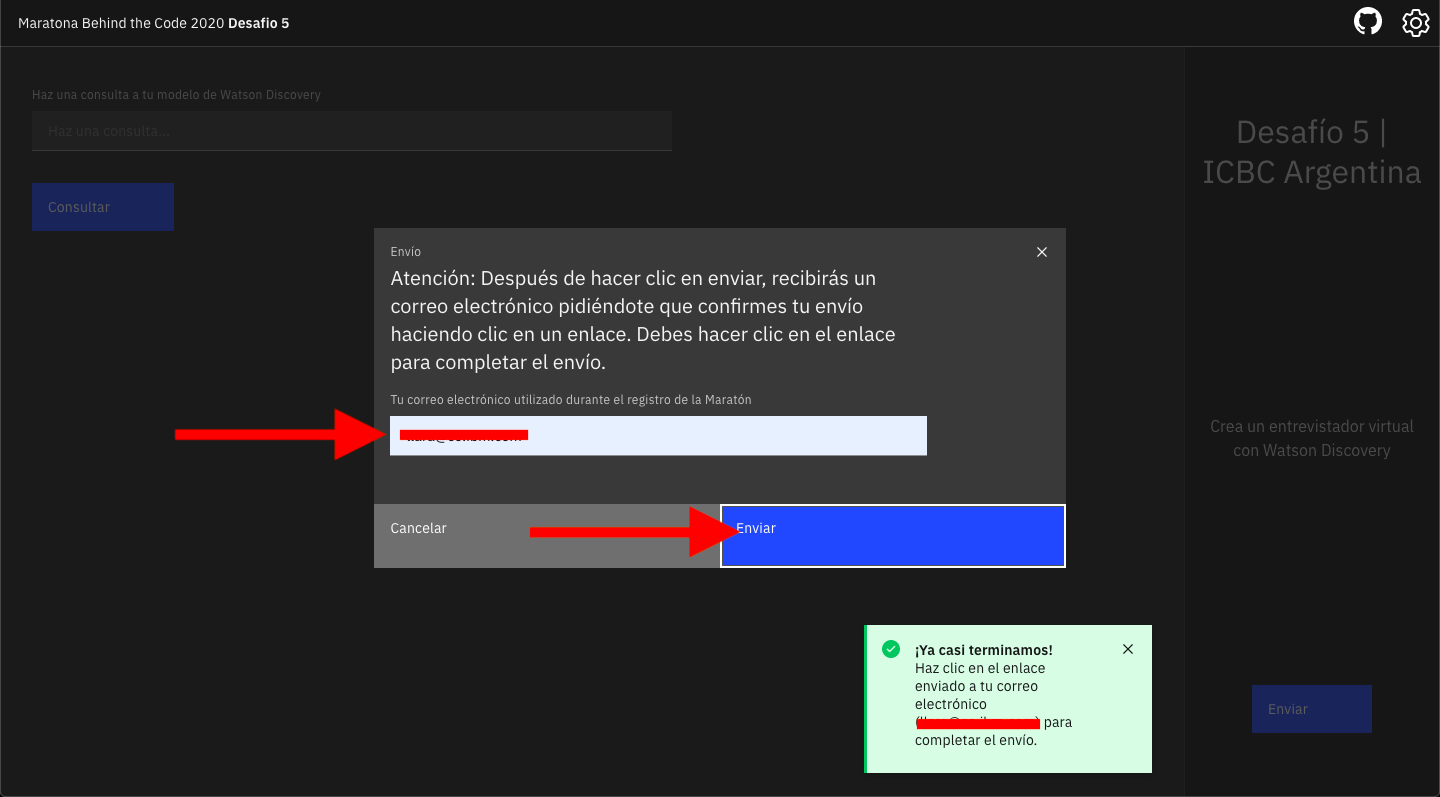1440x797 pixels.
Task: Click the Cancelar button
Action: coord(547,536)
